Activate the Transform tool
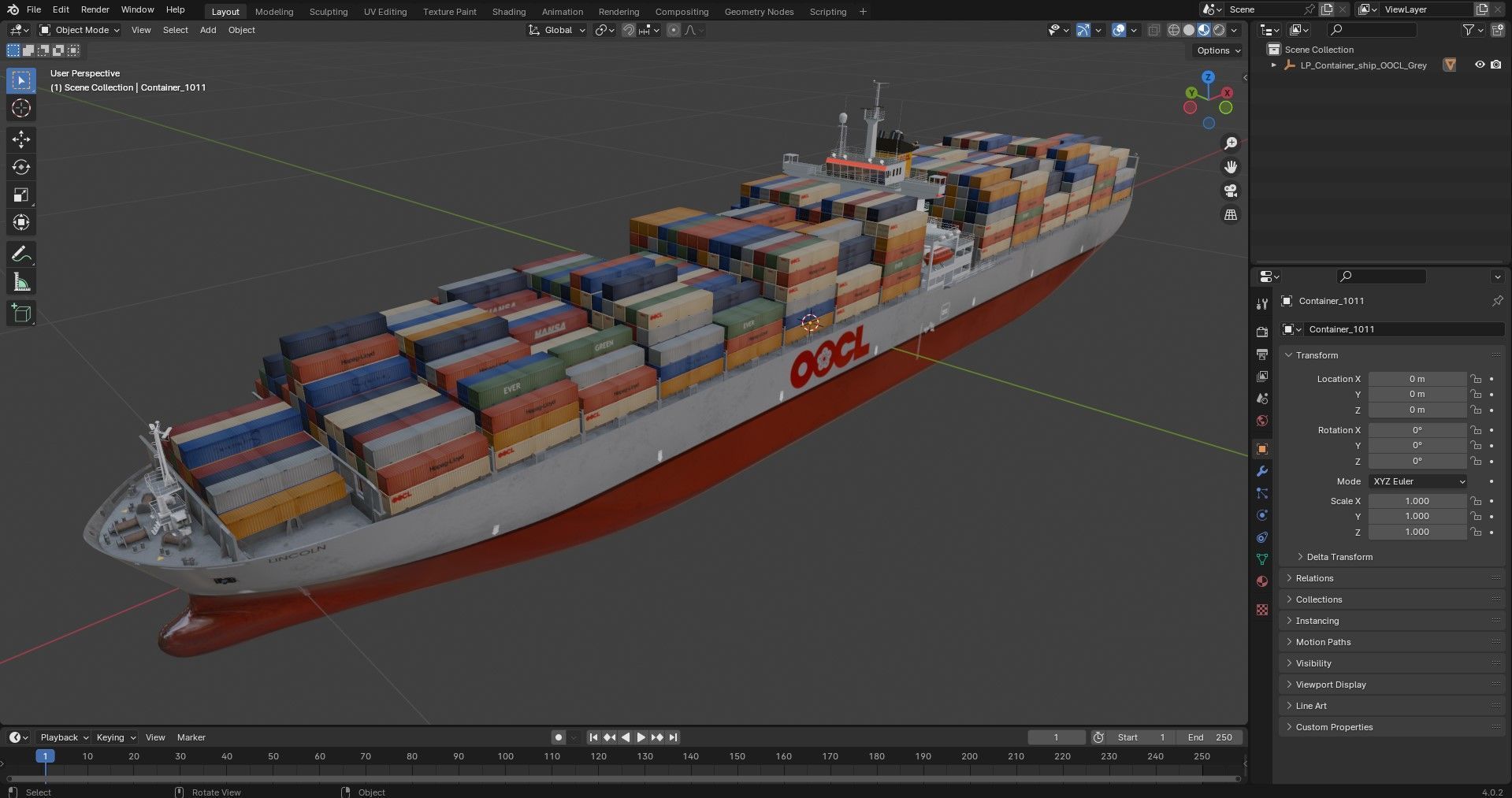The width and height of the screenshot is (1512, 798). (x=21, y=222)
